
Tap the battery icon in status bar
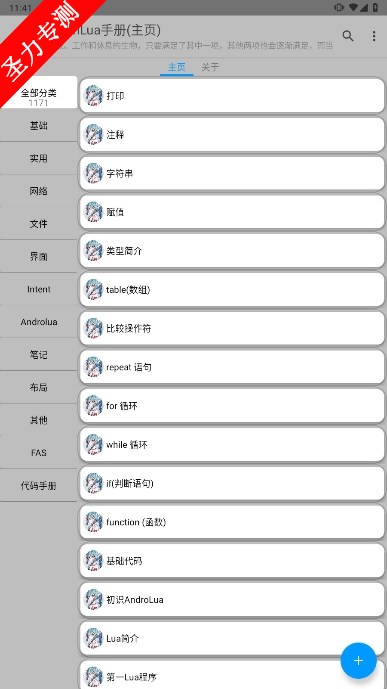pos(376,7)
